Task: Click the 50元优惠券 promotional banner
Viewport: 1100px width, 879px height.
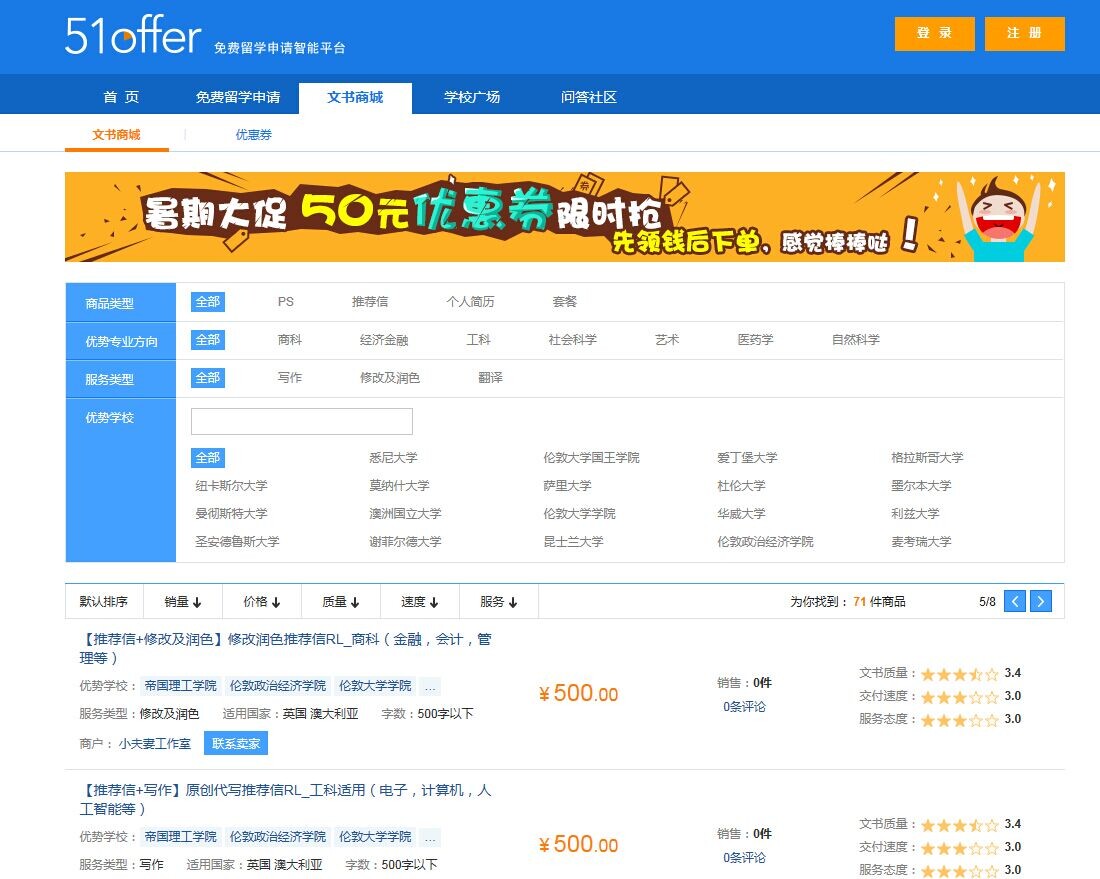Action: click(564, 217)
